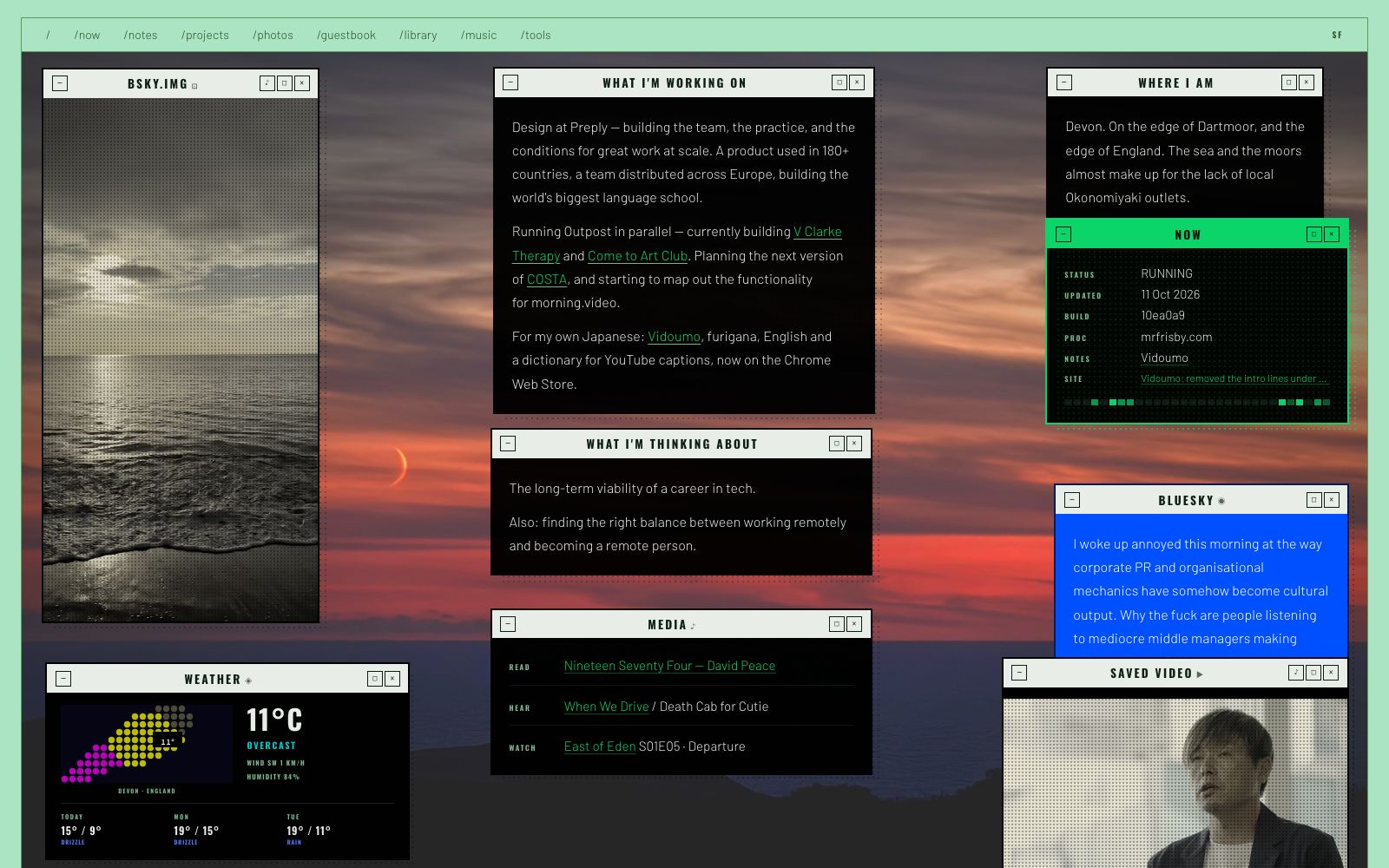
Task: Click the Saved Video preview image
Action: [1175, 783]
